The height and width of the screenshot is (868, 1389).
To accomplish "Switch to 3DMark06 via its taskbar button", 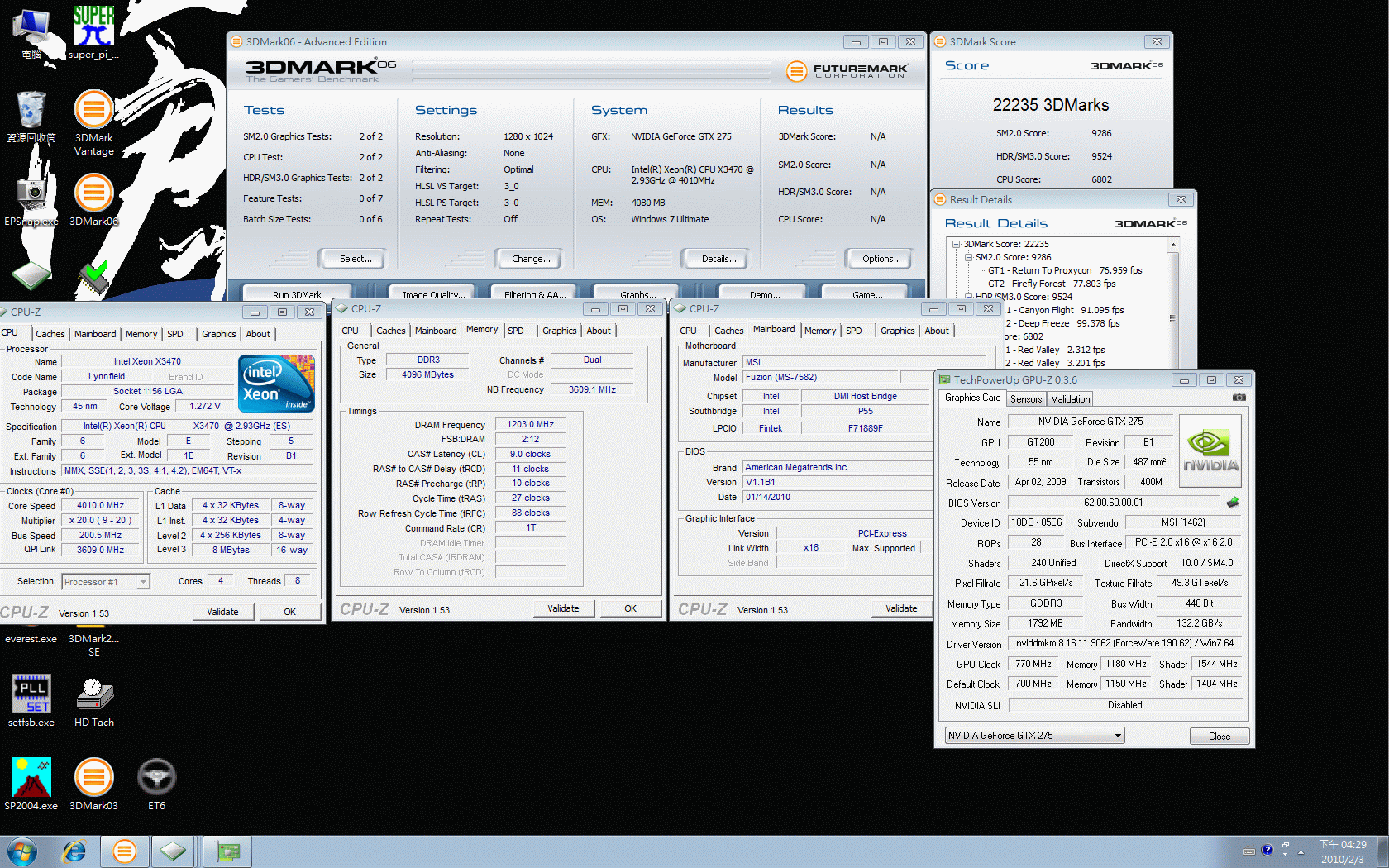I will [x=125, y=851].
